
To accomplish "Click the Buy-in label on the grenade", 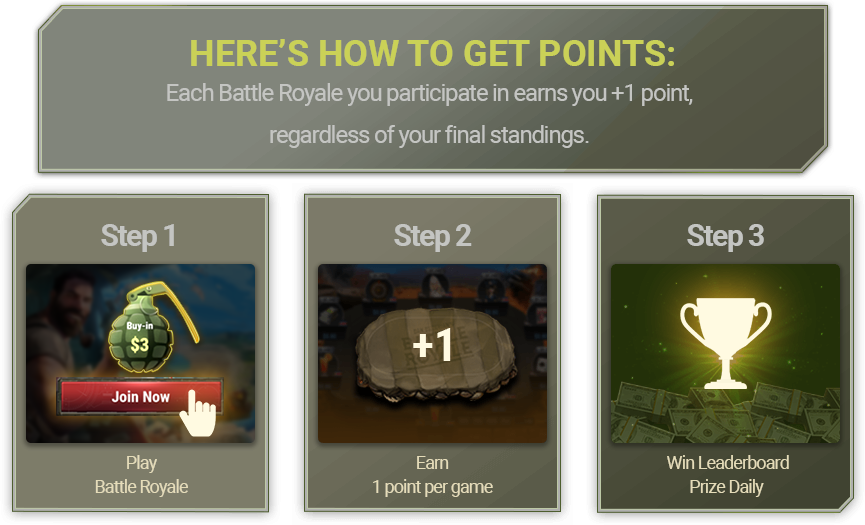I will (140, 326).
